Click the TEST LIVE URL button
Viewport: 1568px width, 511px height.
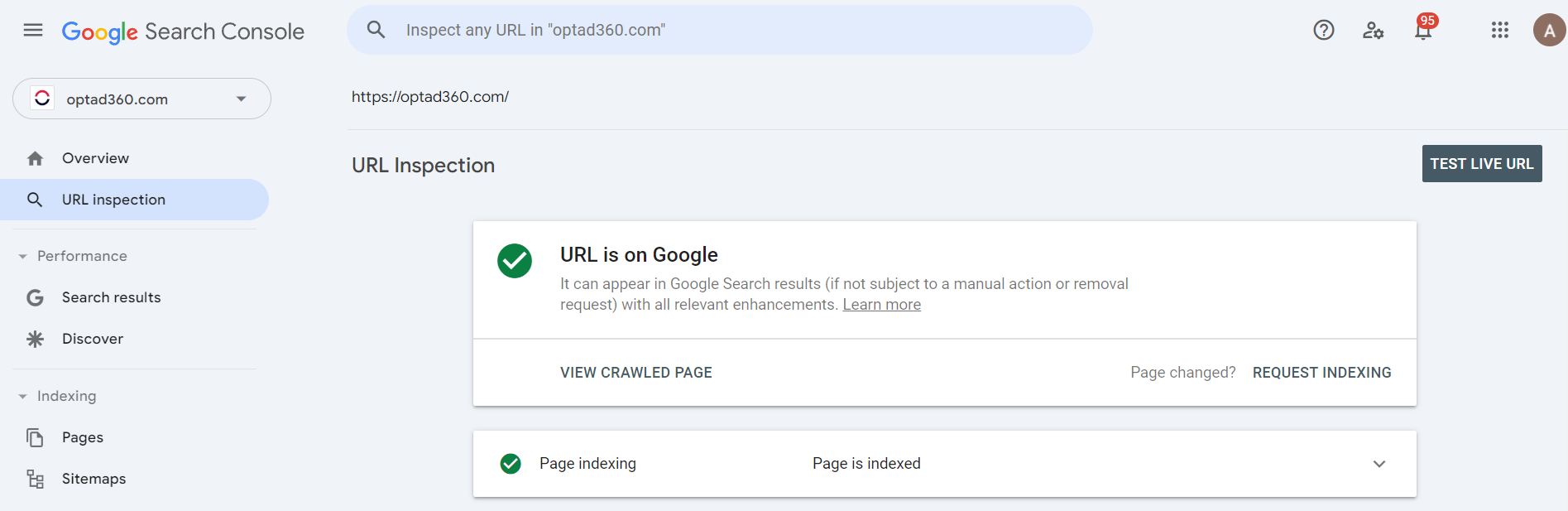(1482, 164)
